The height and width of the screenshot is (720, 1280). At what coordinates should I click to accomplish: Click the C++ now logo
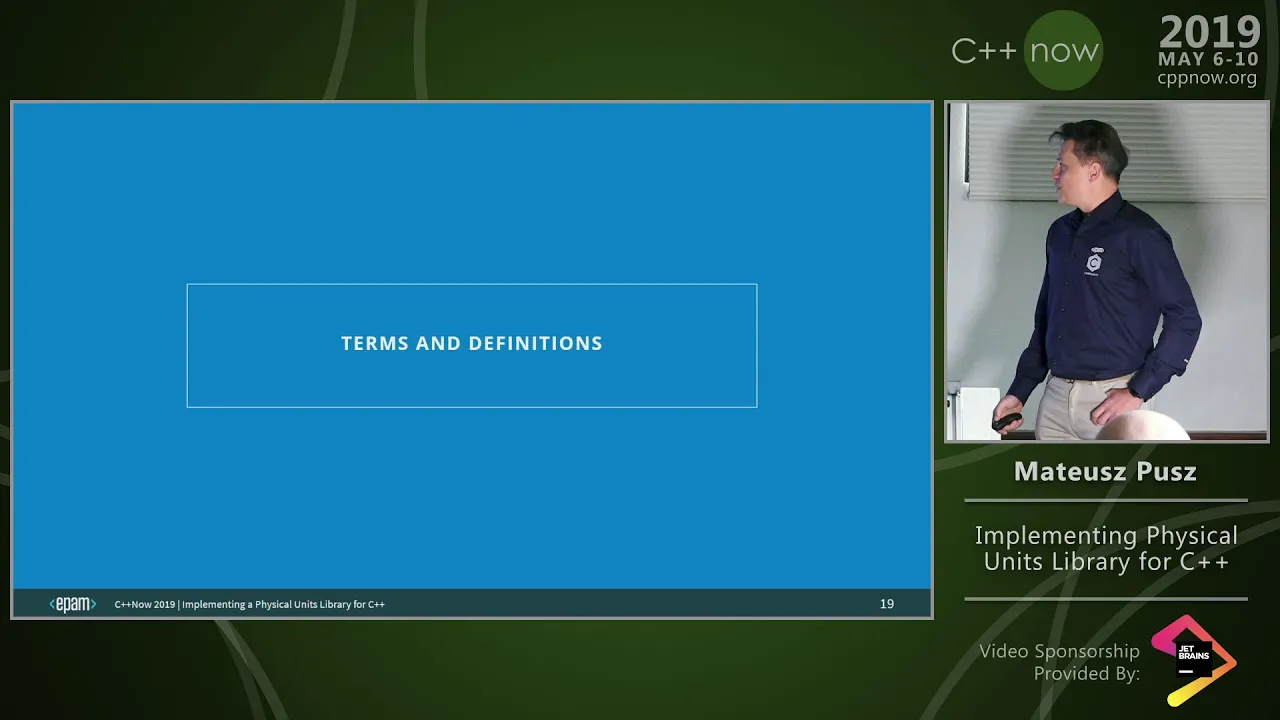point(1027,50)
